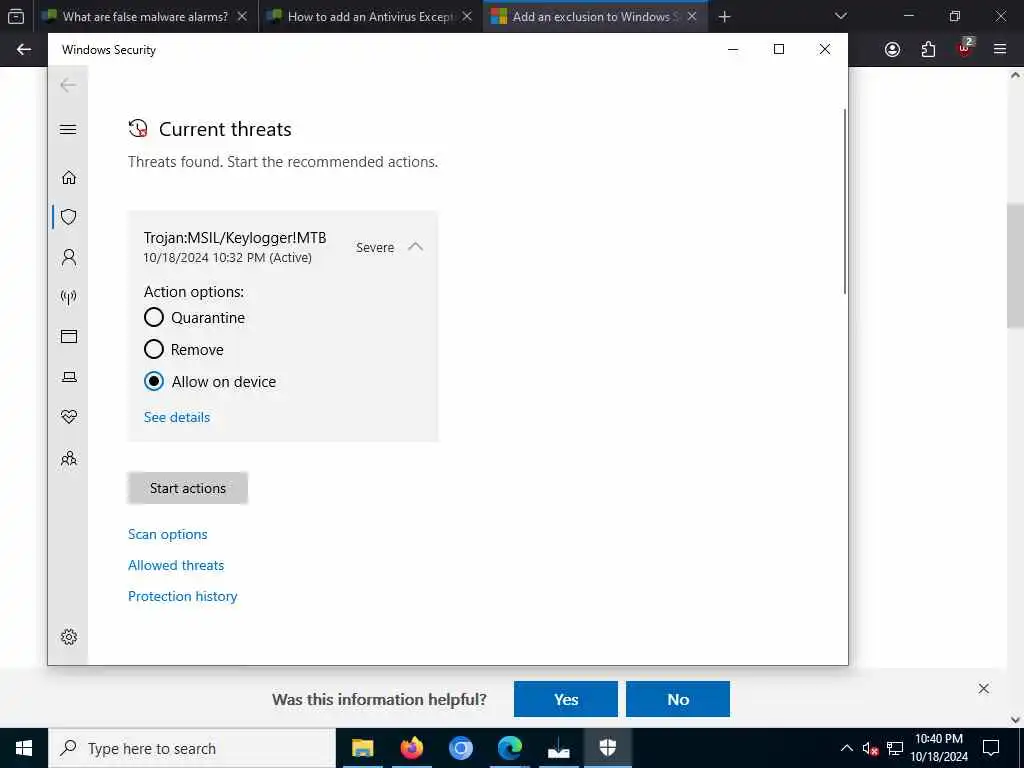Open the See details link

pyautogui.click(x=177, y=417)
